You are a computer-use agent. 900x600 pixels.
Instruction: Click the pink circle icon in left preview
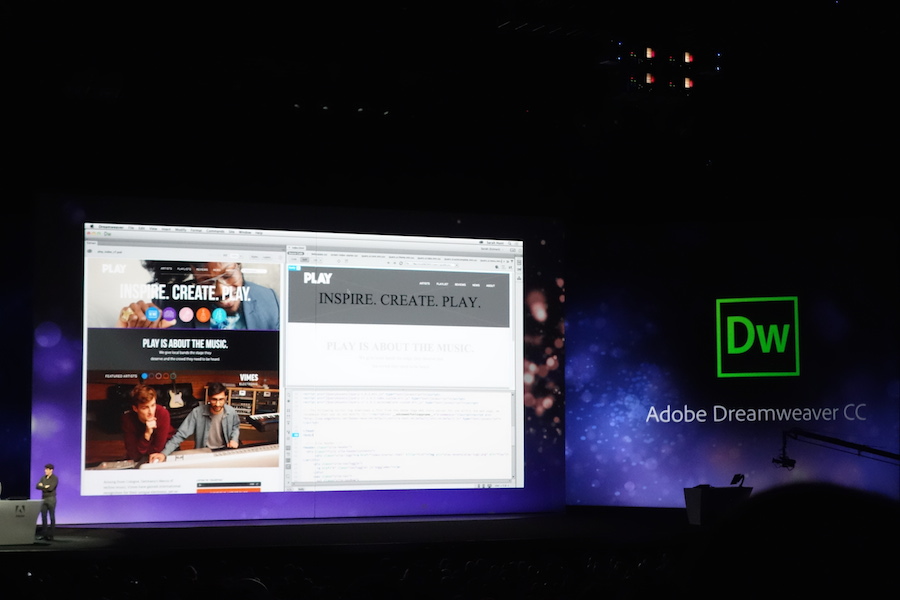186,314
